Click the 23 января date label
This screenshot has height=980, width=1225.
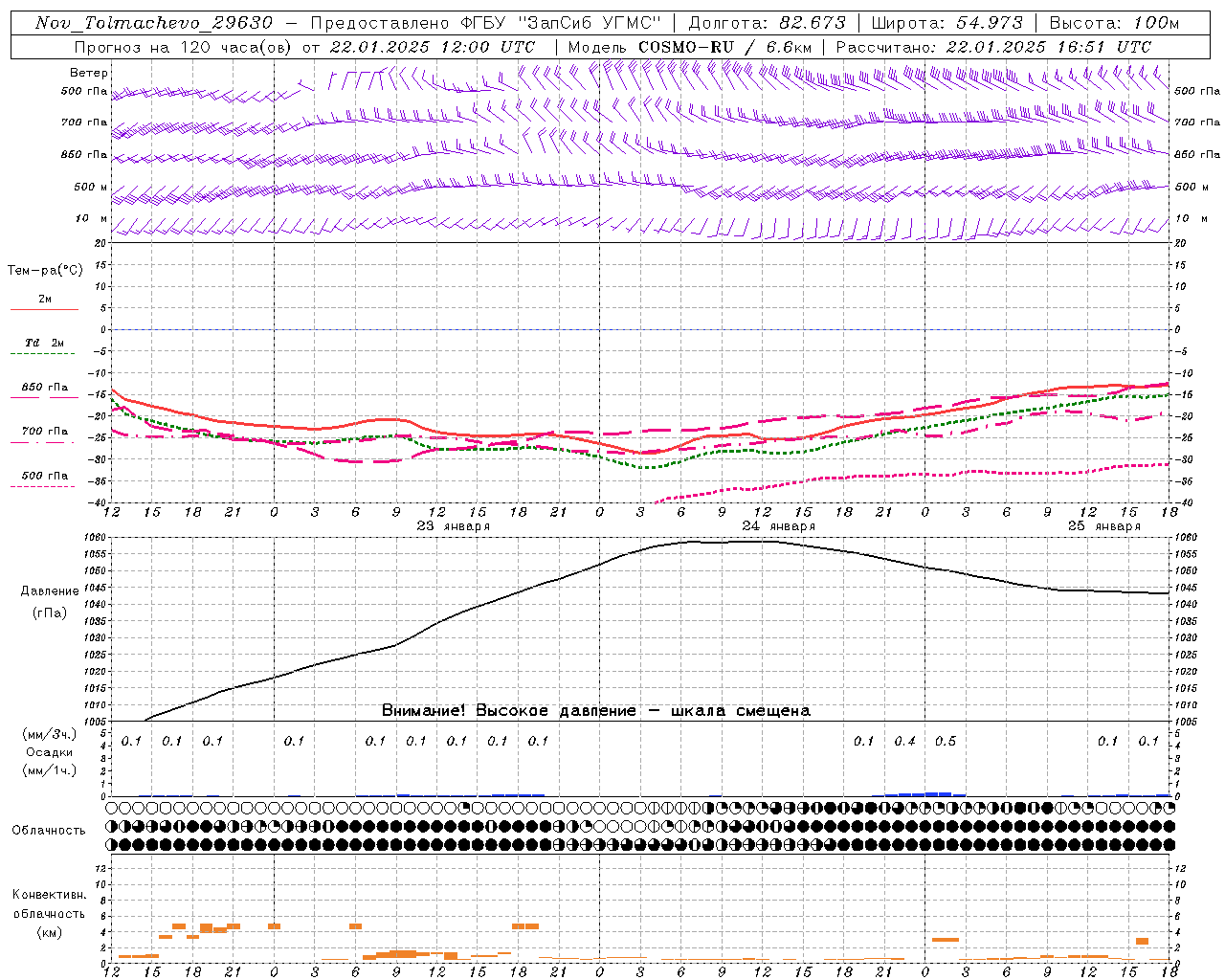coord(453,525)
